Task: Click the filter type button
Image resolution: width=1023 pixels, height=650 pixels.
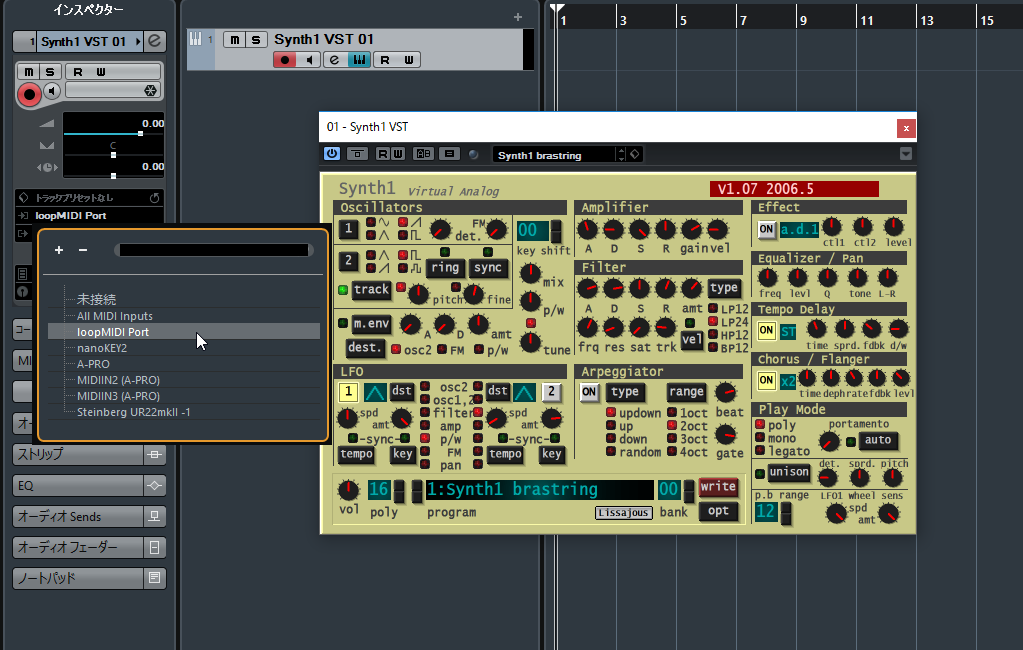Action: 724,288
